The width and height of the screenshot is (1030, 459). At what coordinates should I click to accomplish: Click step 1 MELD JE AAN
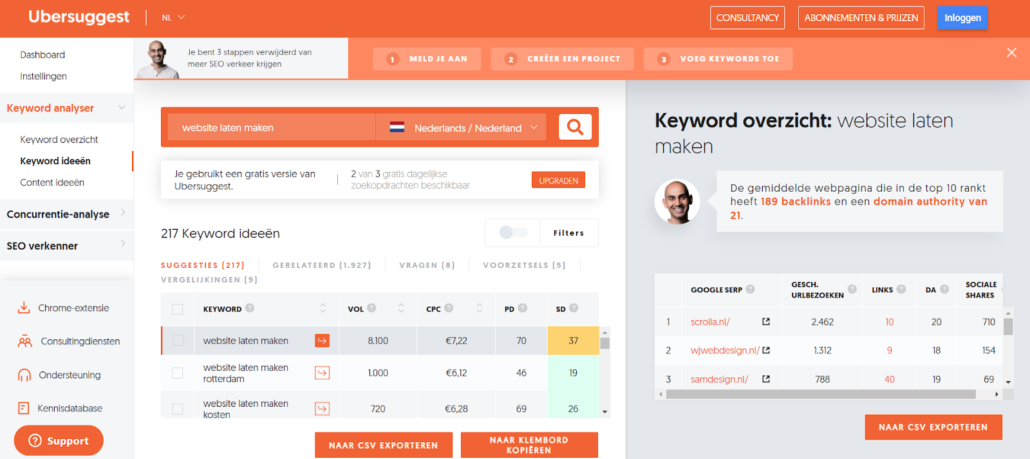pyautogui.click(x=427, y=58)
